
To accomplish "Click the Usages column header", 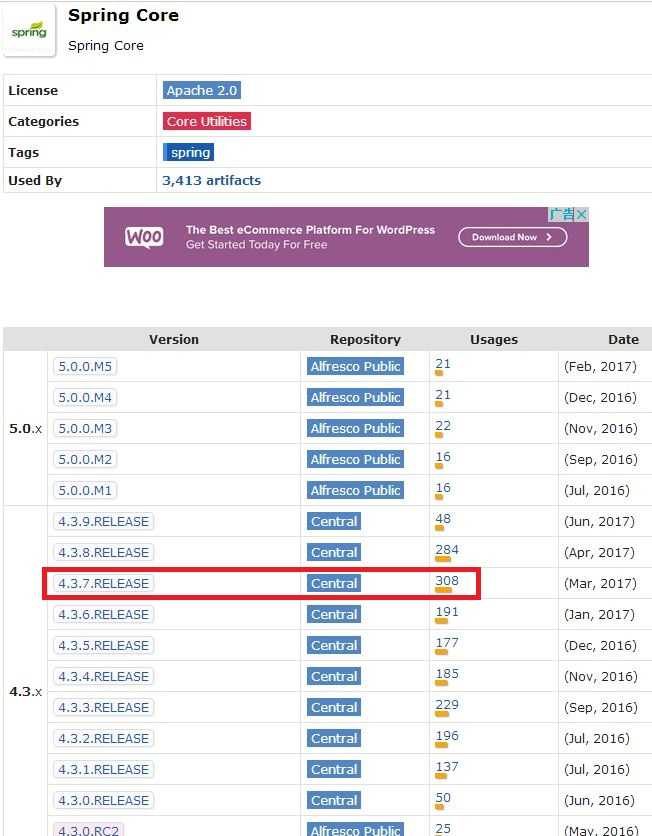I will click(x=494, y=339).
